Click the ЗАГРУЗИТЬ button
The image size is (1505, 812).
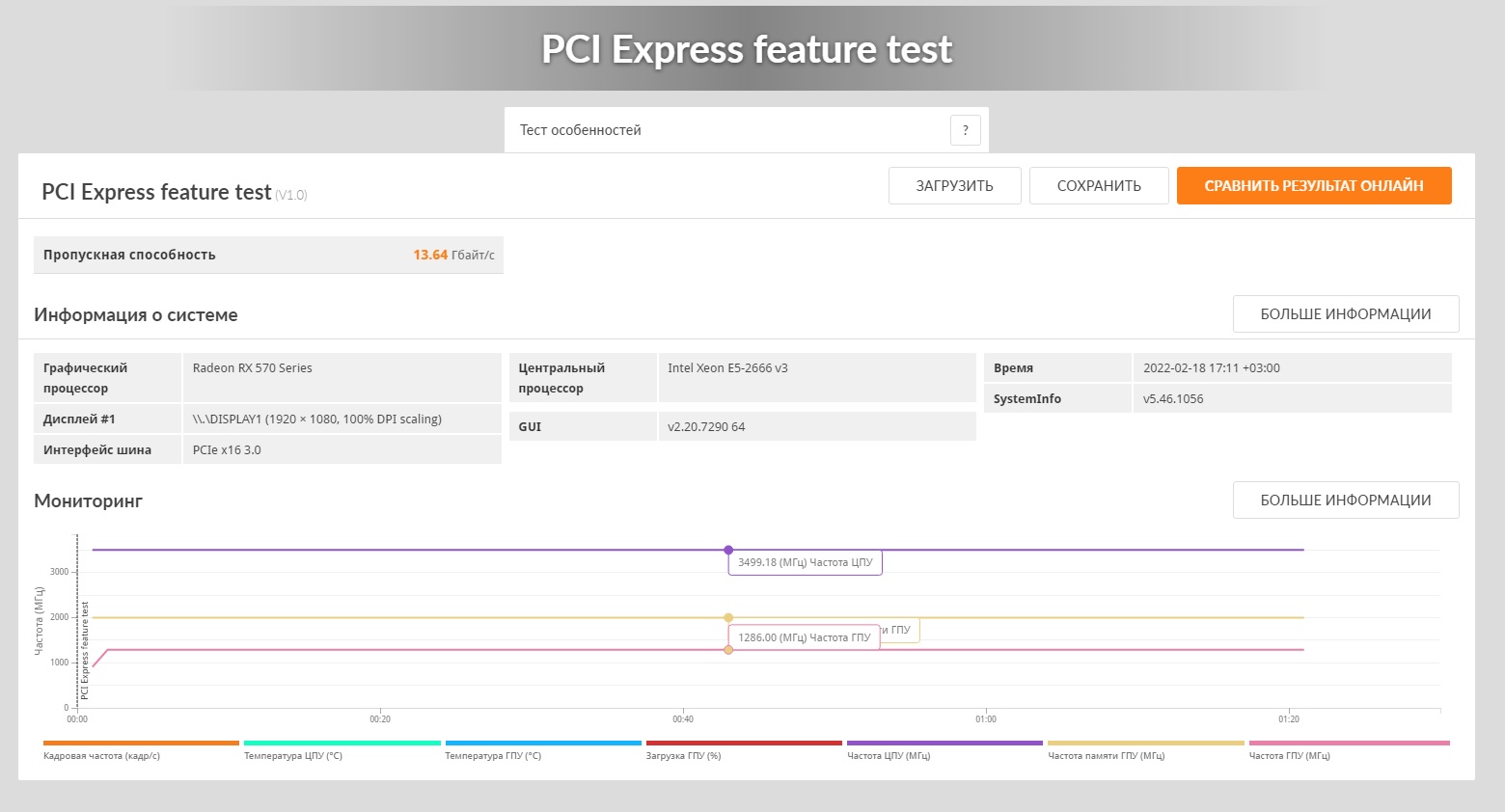point(954,186)
